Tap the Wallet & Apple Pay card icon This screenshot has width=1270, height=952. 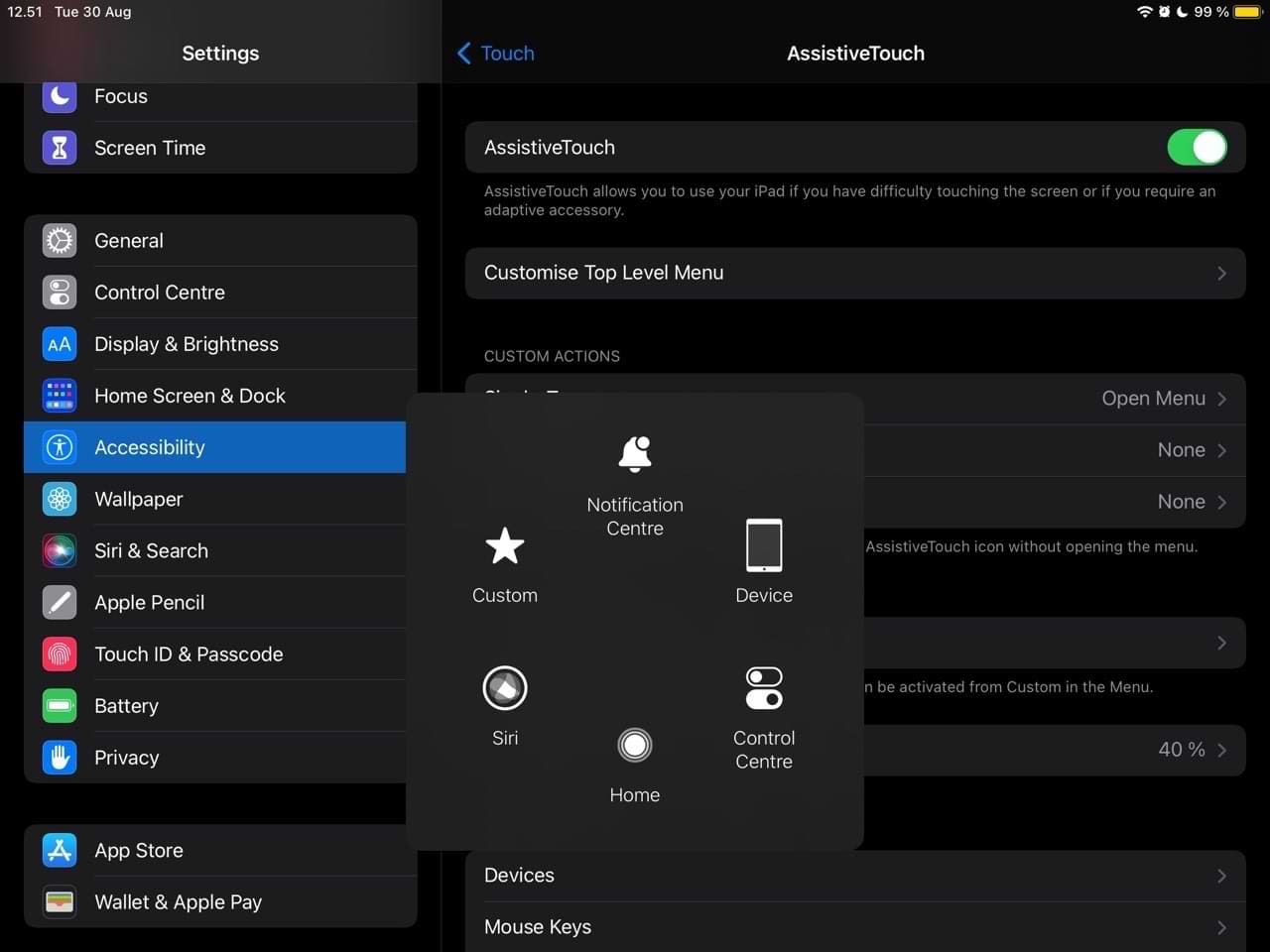(60, 901)
